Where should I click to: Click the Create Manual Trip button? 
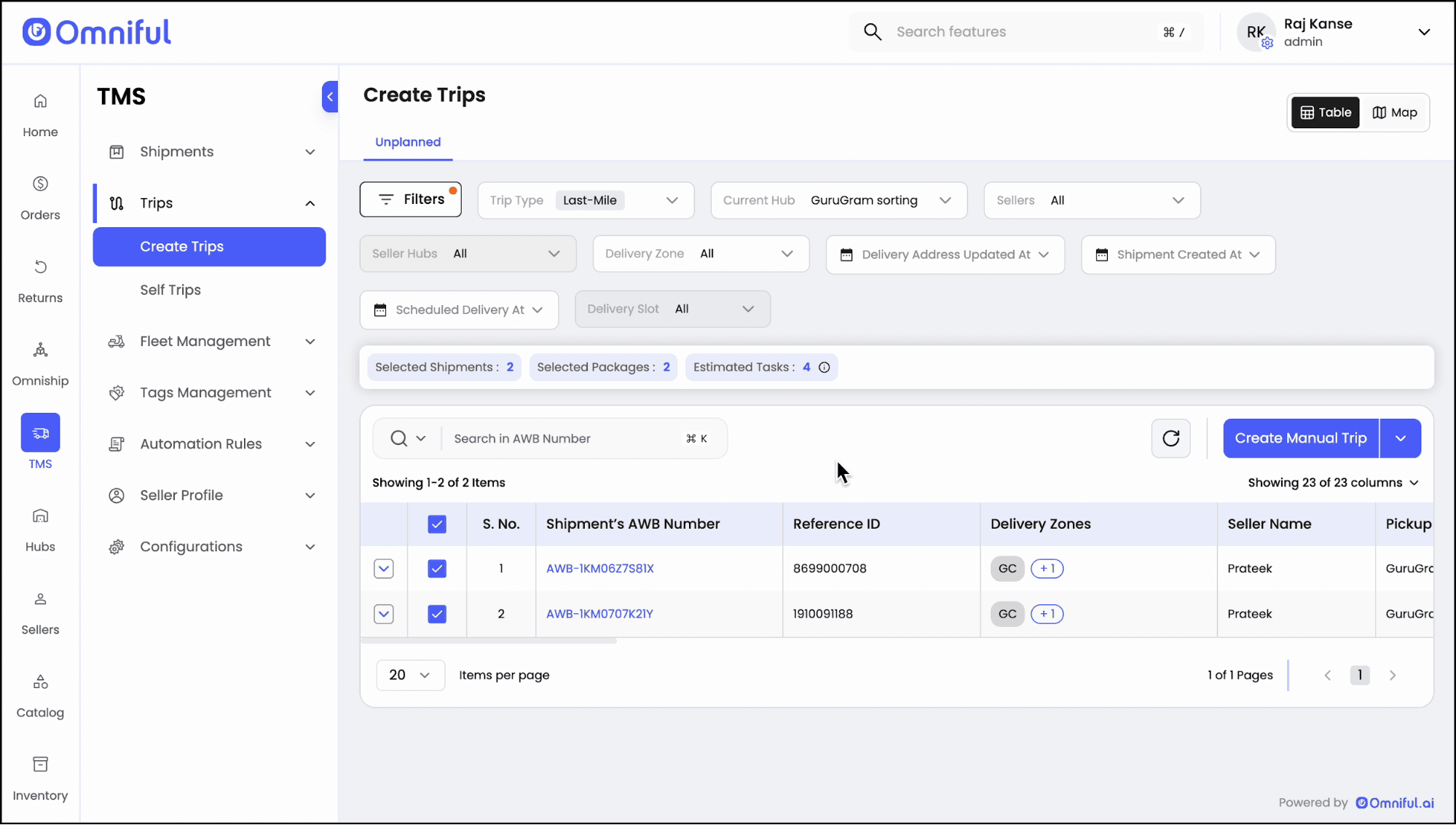click(x=1300, y=438)
